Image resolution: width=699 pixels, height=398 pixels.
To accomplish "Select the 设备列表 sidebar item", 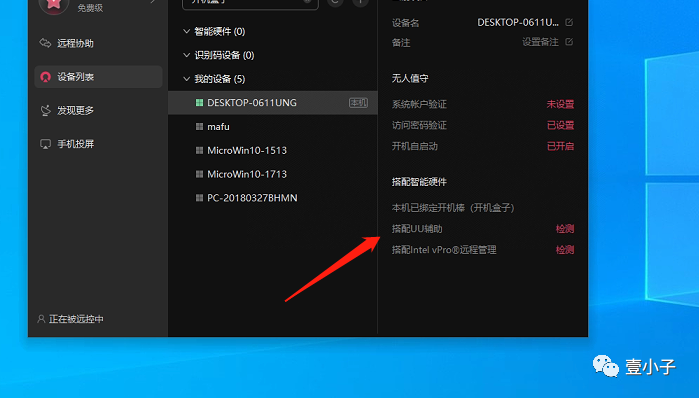I will [x=98, y=77].
